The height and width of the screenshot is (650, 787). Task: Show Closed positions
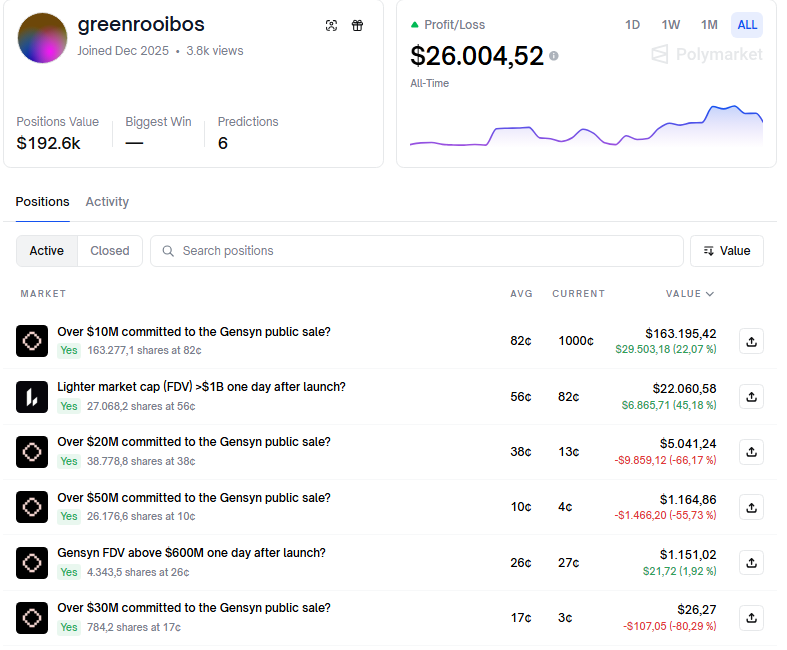point(110,250)
